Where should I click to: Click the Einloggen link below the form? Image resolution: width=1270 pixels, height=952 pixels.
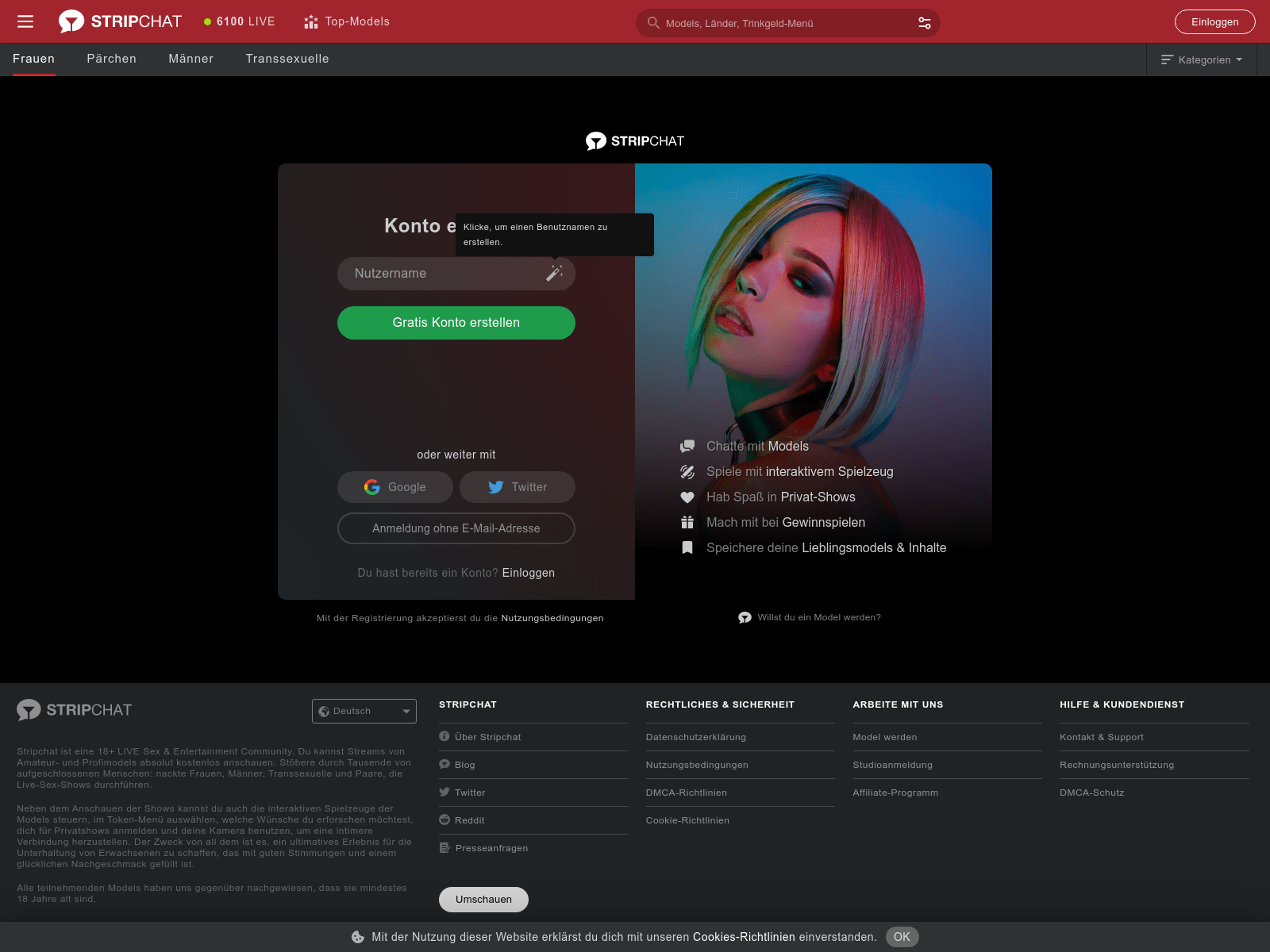pyautogui.click(x=529, y=573)
